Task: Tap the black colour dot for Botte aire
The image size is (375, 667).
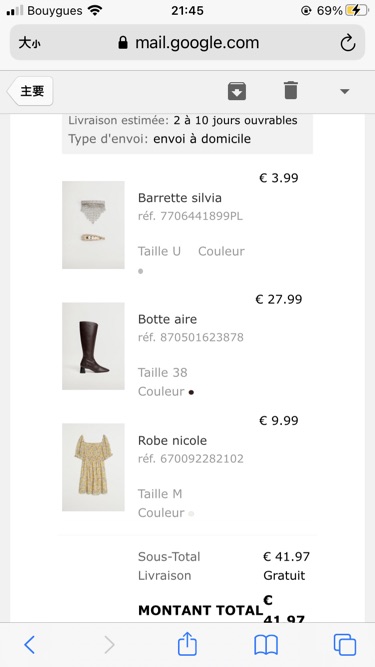Action: tap(191, 393)
